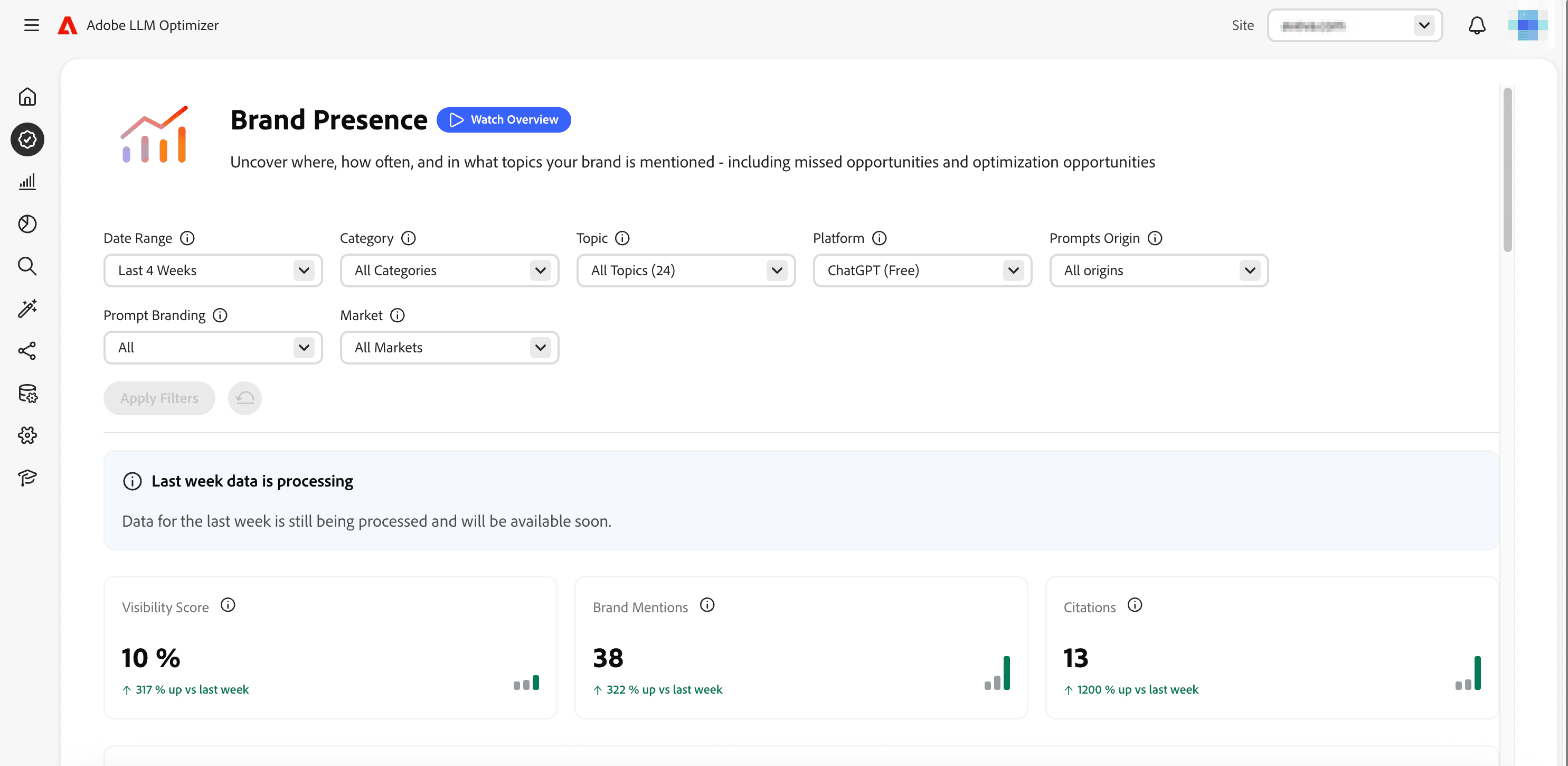Click the Adobe logo icon
Image resolution: width=1568 pixels, height=766 pixels.
(x=67, y=25)
